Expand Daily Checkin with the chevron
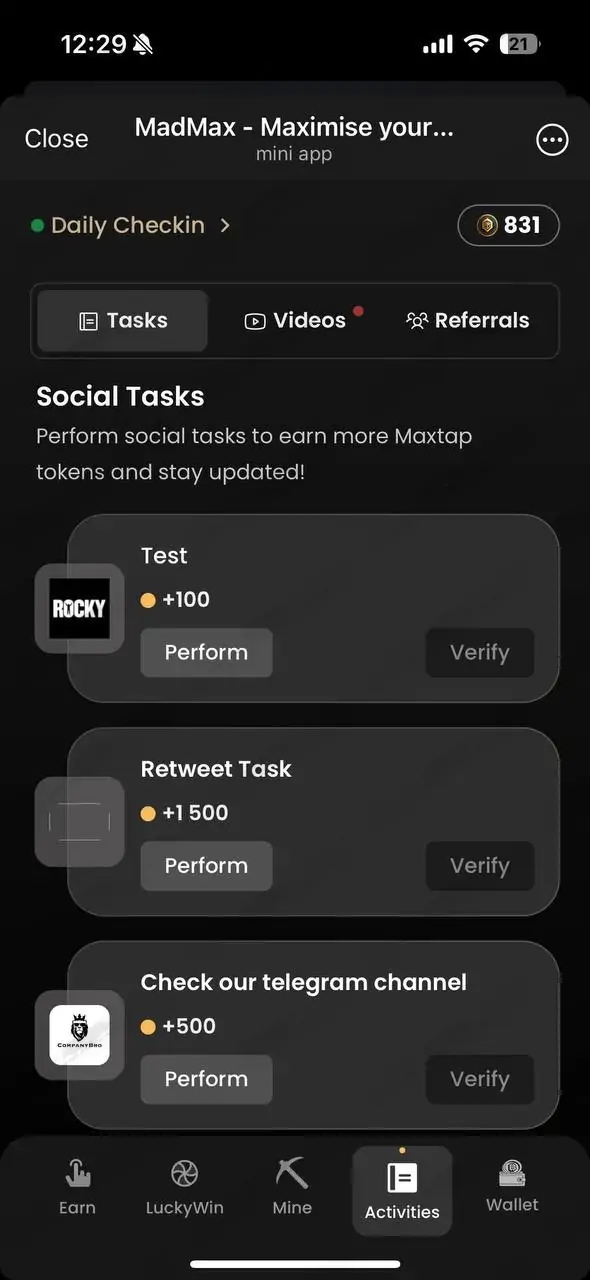This screenshot has height=1280, width=590. click(225, 225)
